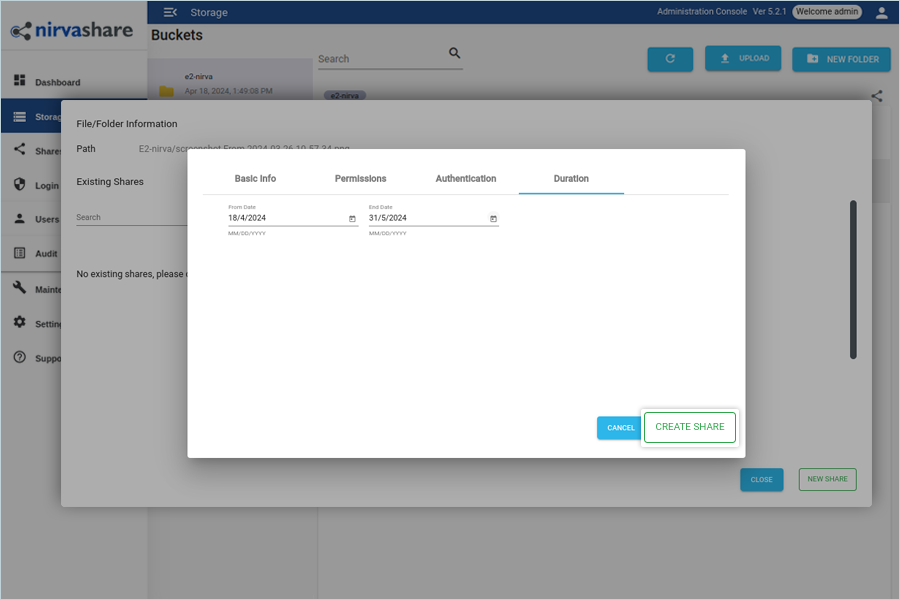The image size is (900, 600).
Task: Click the New Share button
Action: 828,479
